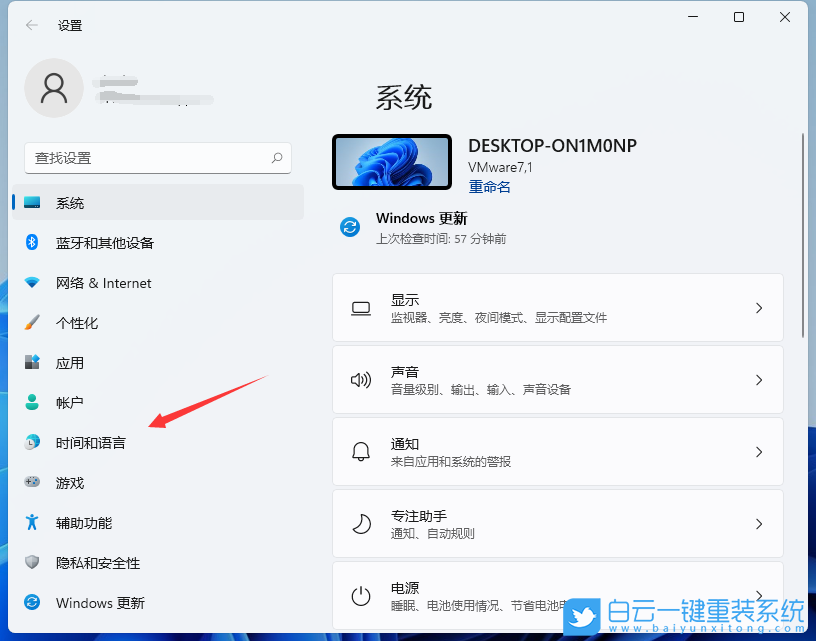Expand the 声音 row chevron
Viewport: 816px width, 641px height.
point(758,380)
